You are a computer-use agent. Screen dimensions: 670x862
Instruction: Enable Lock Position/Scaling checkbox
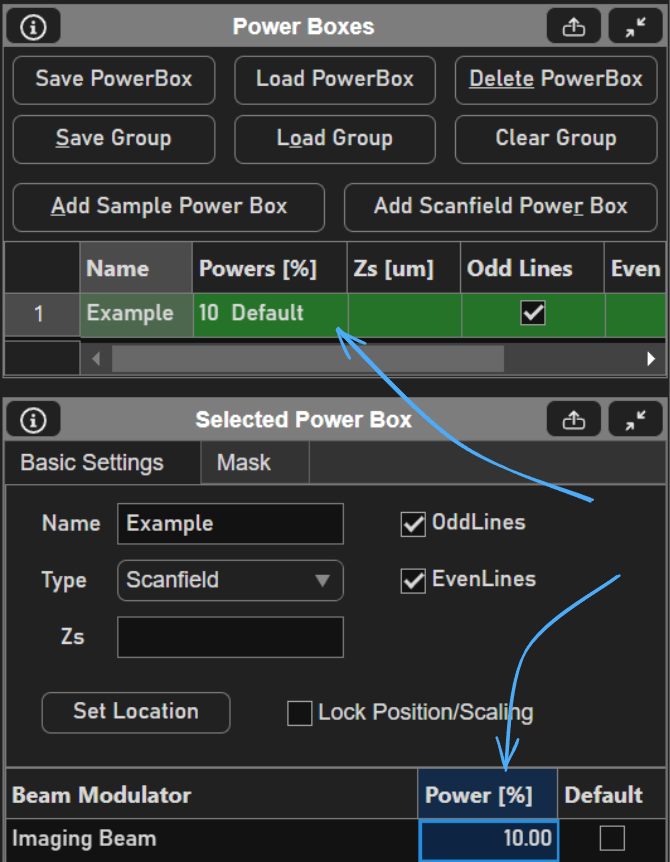(x=299, y=713)
